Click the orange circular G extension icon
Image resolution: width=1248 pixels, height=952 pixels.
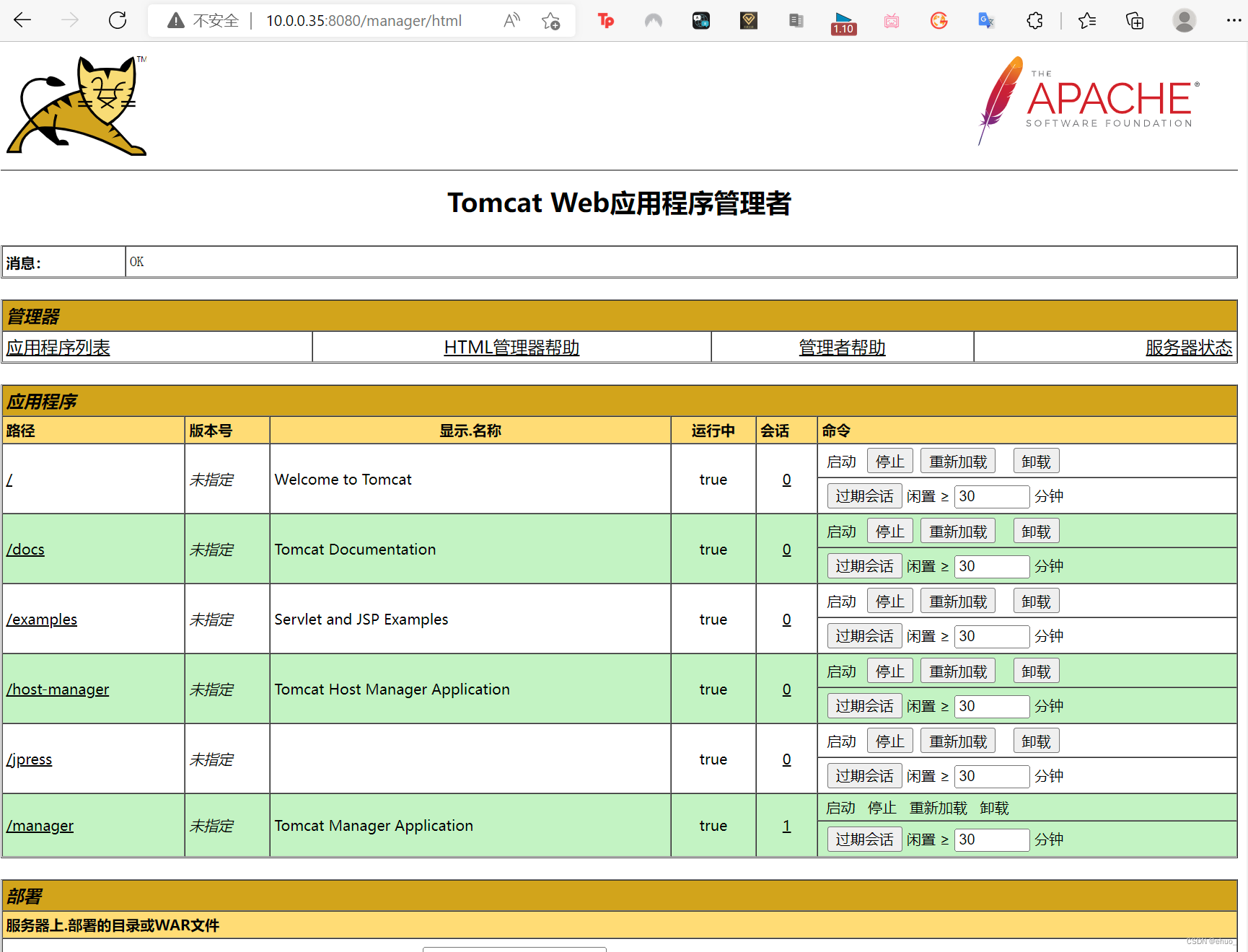[939, 21]
